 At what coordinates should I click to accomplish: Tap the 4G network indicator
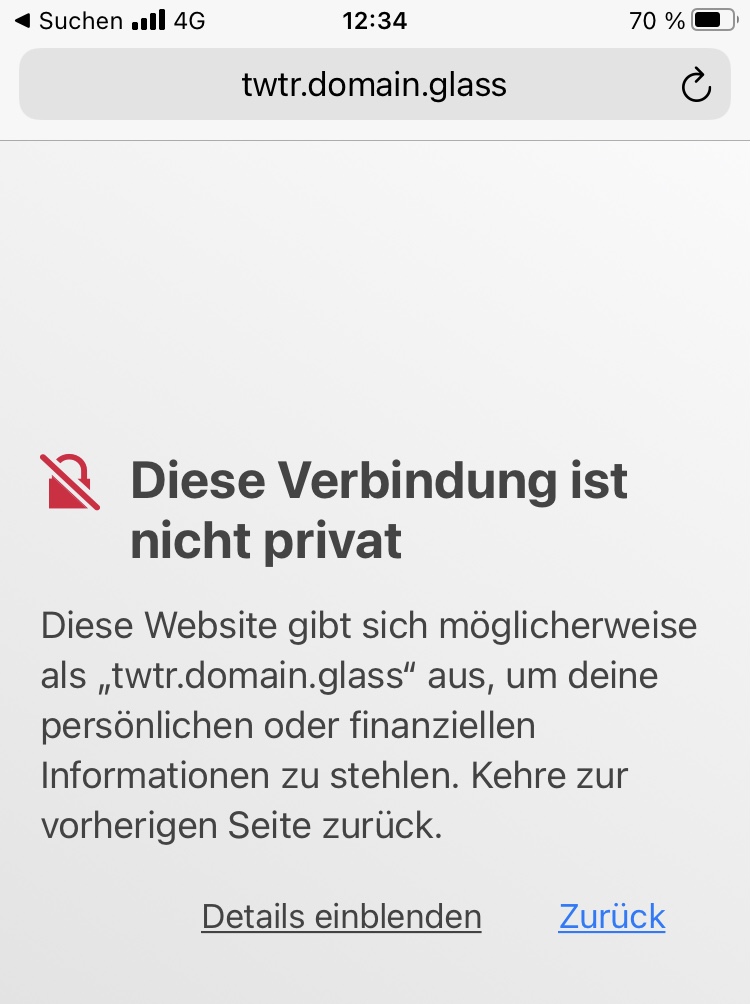[x=190, y=20]
